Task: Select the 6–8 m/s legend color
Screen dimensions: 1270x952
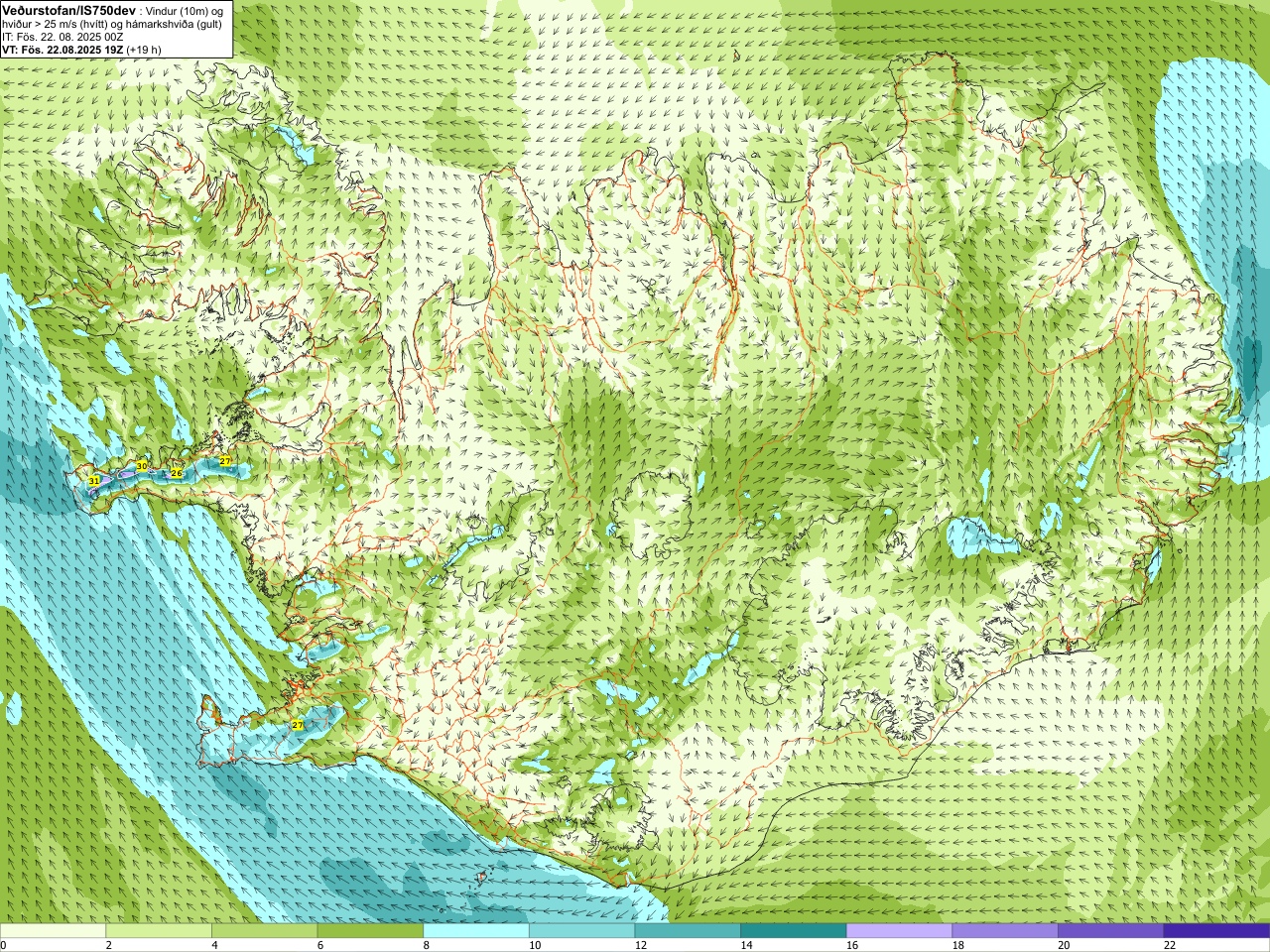Action: point(370,931)
